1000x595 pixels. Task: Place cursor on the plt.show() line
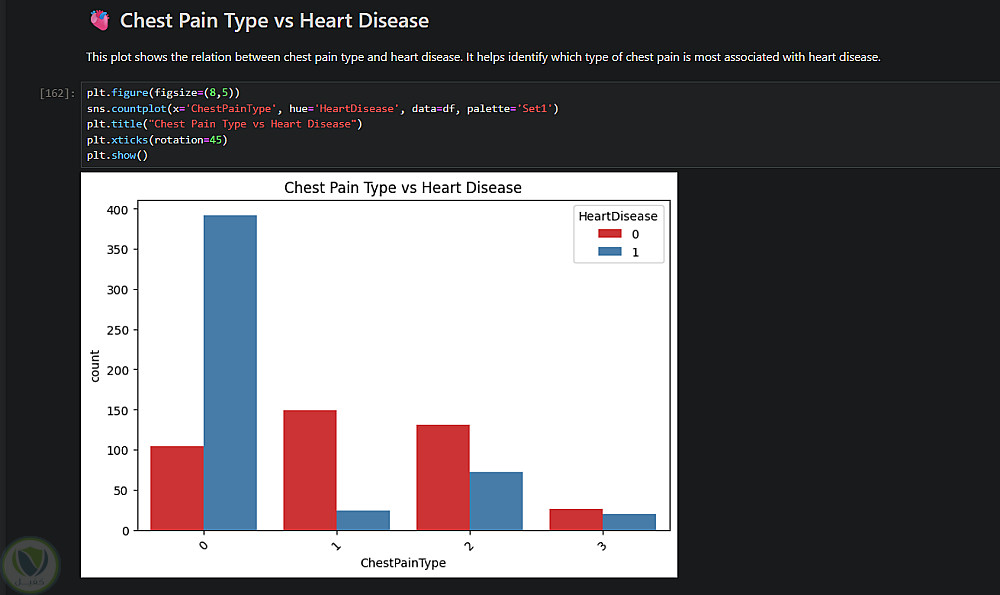pyautogui.click(x=117, y=155)
